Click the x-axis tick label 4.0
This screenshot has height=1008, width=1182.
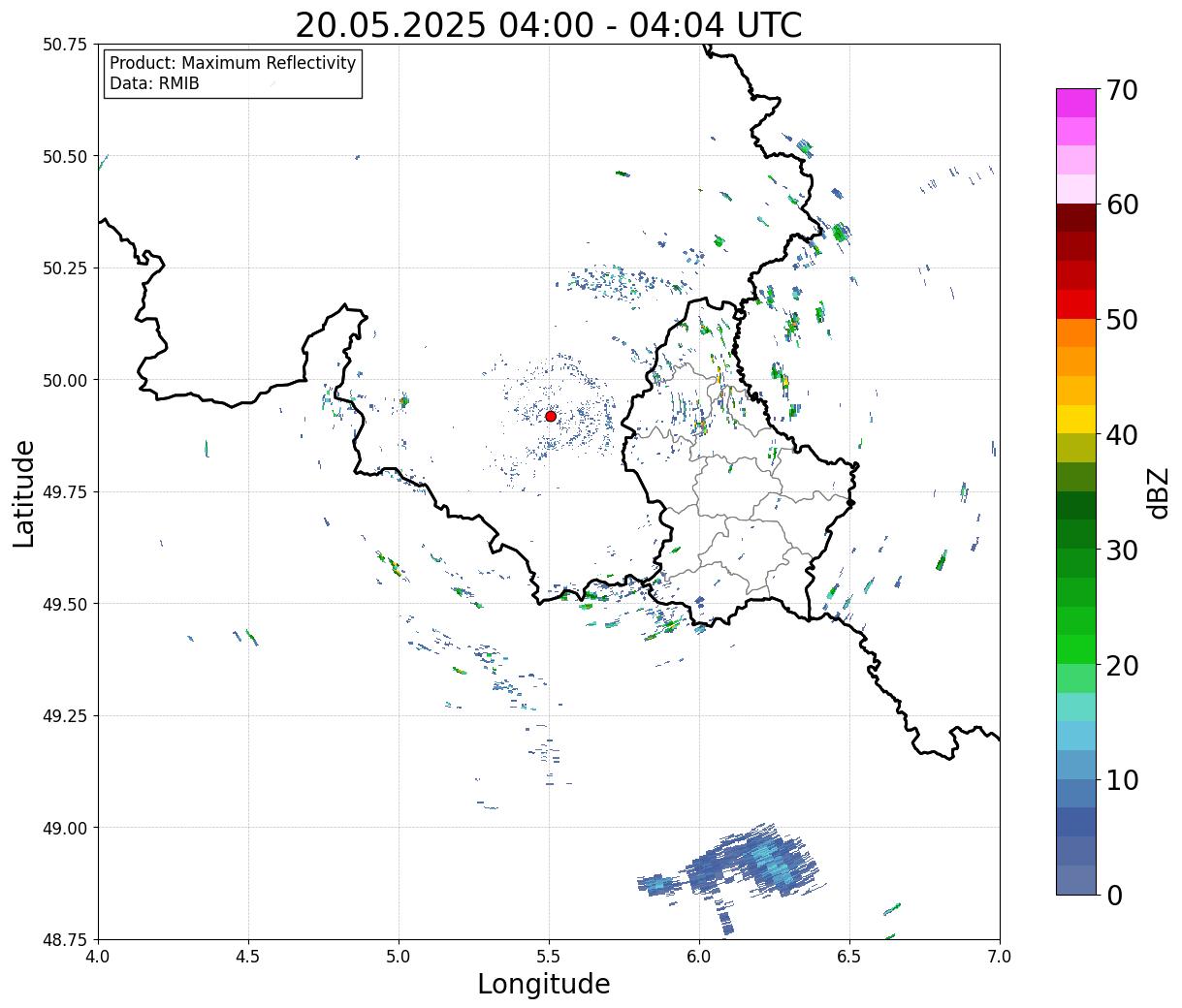98,957
